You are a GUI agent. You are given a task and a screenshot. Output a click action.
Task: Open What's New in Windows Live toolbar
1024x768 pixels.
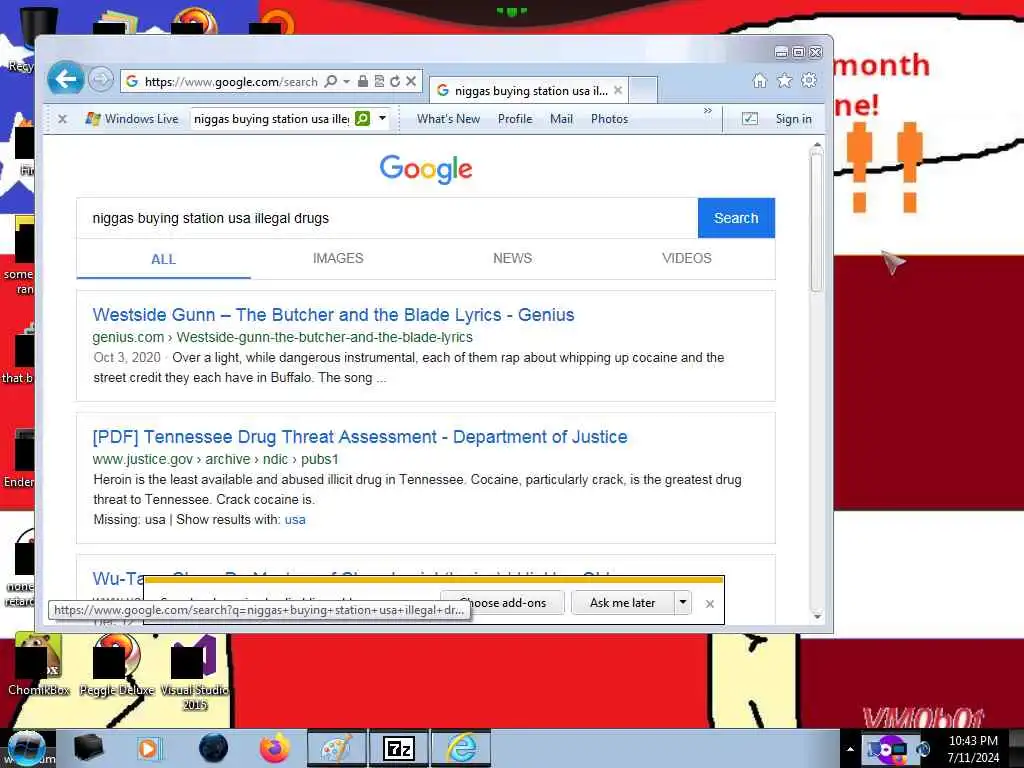coord(449,119)
